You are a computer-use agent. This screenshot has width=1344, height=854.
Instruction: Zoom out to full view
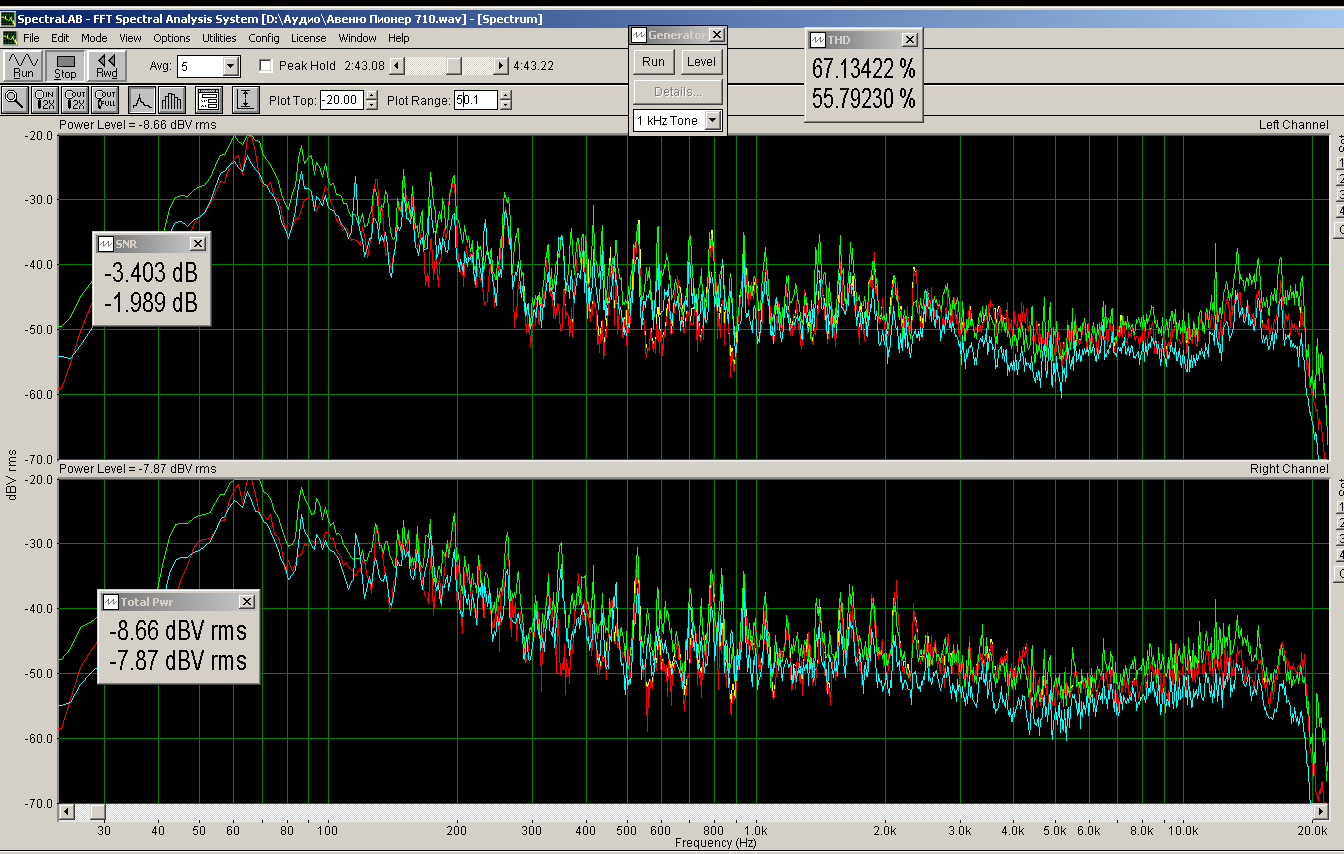(x=105, y=99)
